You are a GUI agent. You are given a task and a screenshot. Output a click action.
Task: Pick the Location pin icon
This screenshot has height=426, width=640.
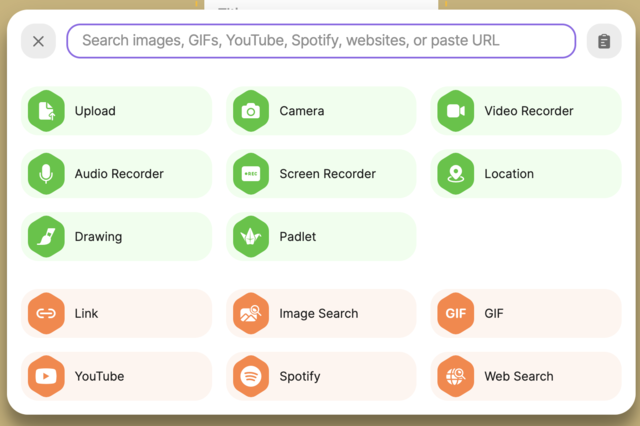coord(456,174)
